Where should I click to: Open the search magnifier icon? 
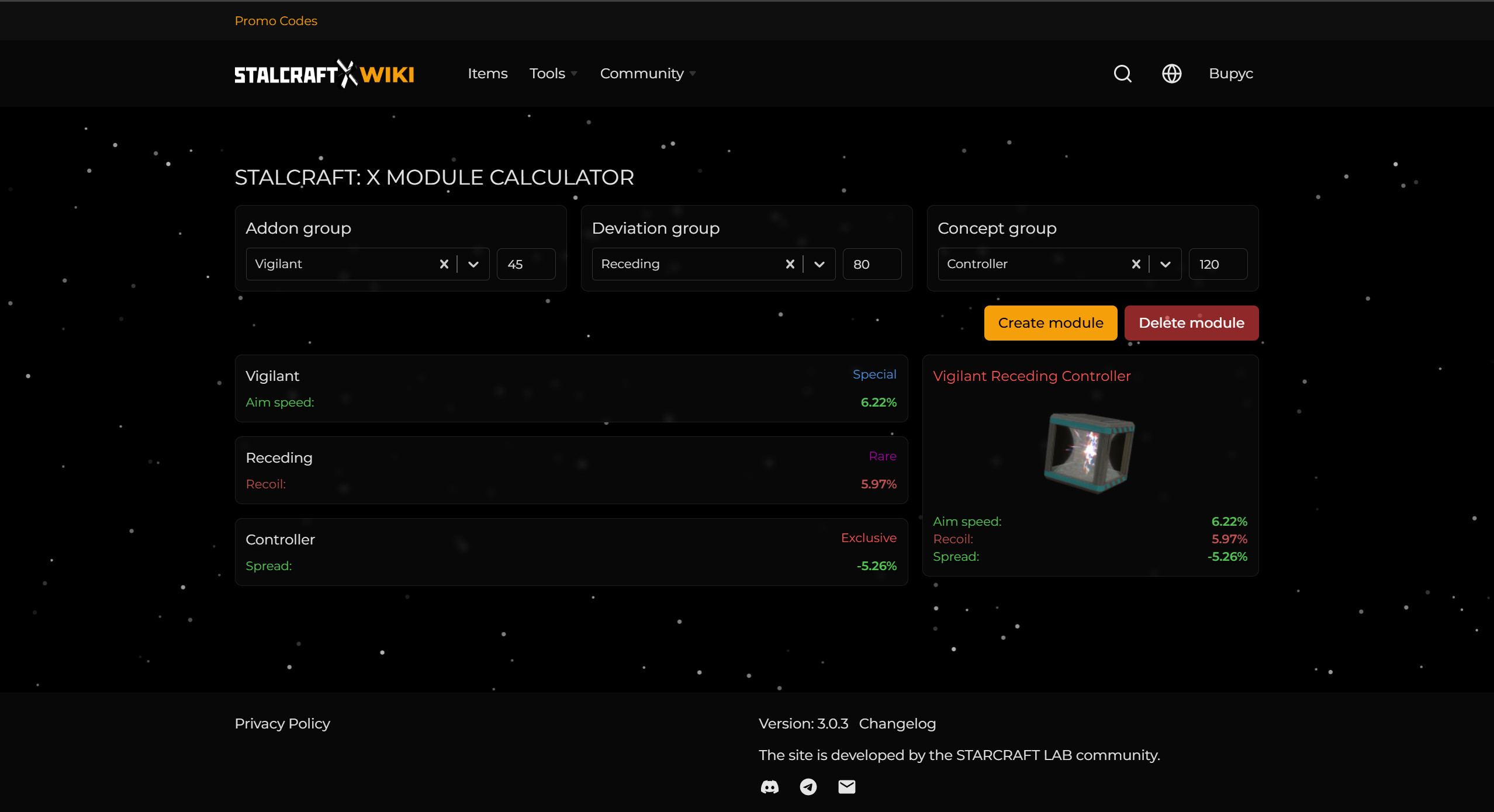1122,74
